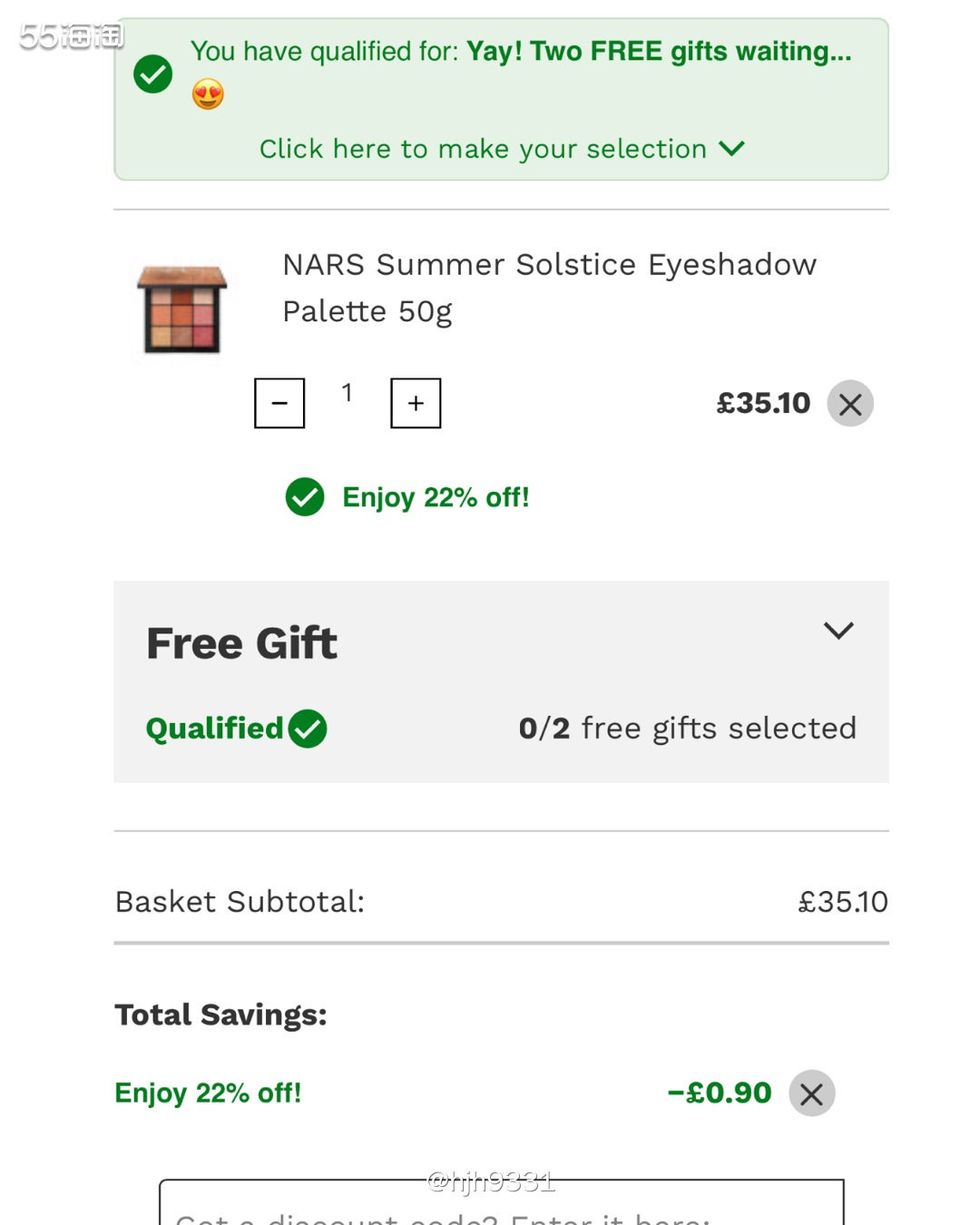This screenshot has height=1225, width=980.
Task: Click the Free Gift heading
Action: [241, 643]
